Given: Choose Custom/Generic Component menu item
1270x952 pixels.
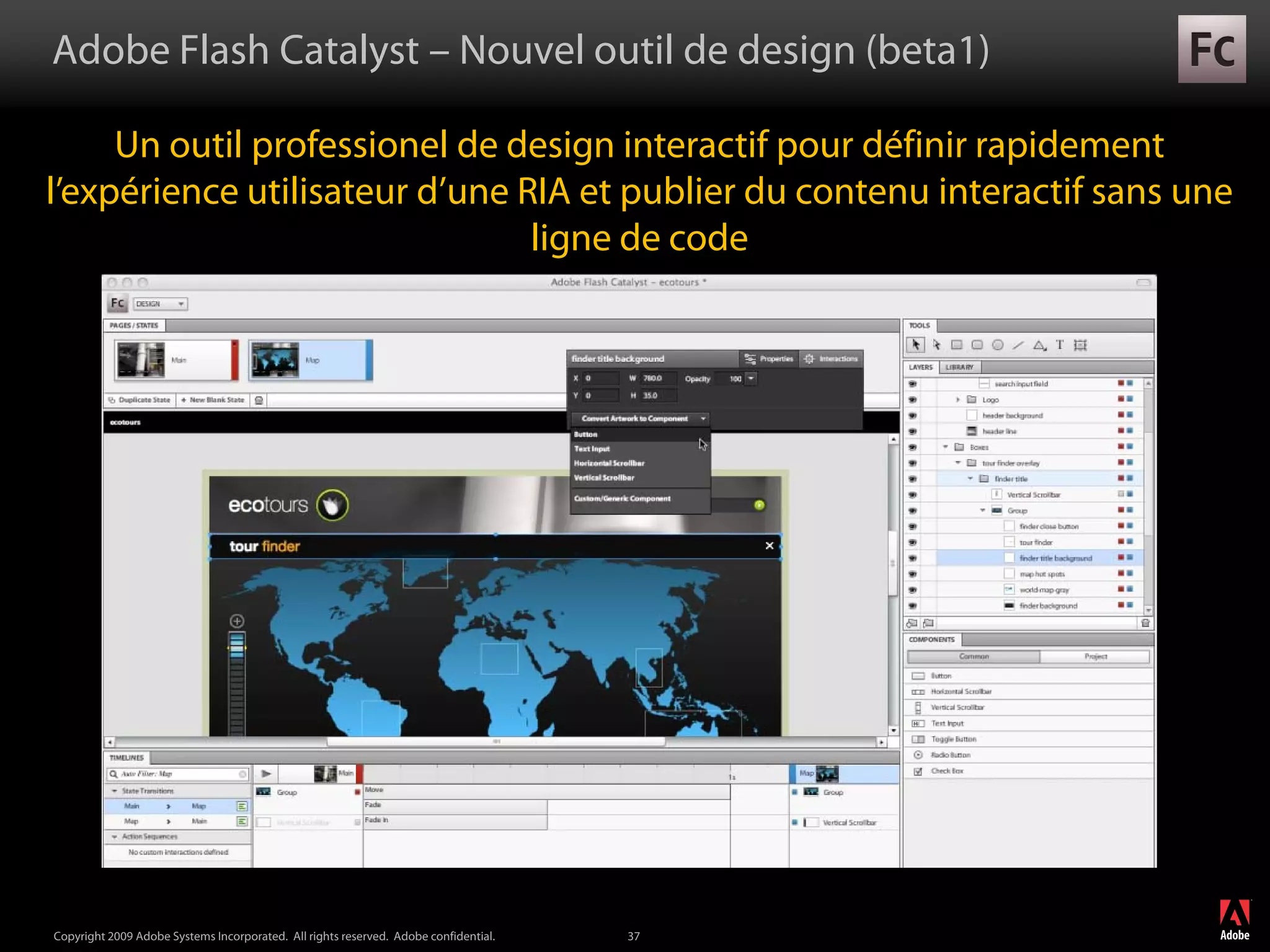Looking at the screenshot, I should click(x=641, y=498).
